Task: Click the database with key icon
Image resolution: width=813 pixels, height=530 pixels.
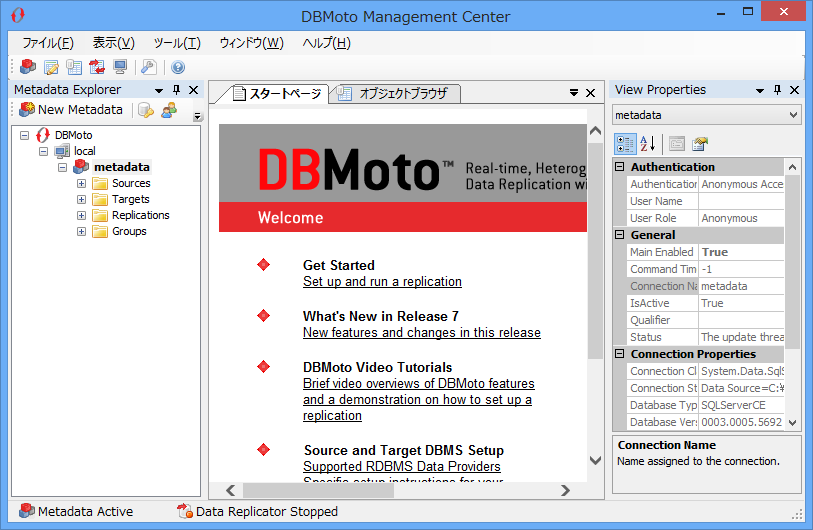Action: pyautogui.click(x=146, y=110)
